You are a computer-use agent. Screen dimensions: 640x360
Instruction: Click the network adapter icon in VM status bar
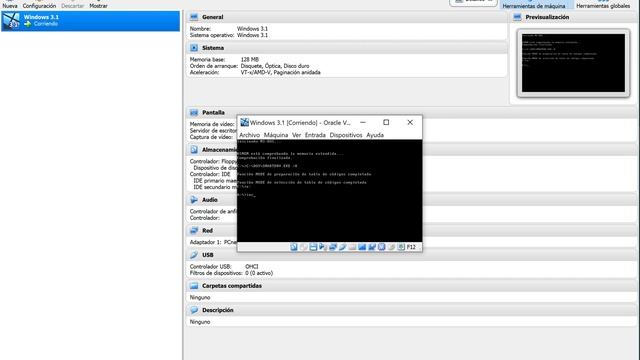point(333,247)
